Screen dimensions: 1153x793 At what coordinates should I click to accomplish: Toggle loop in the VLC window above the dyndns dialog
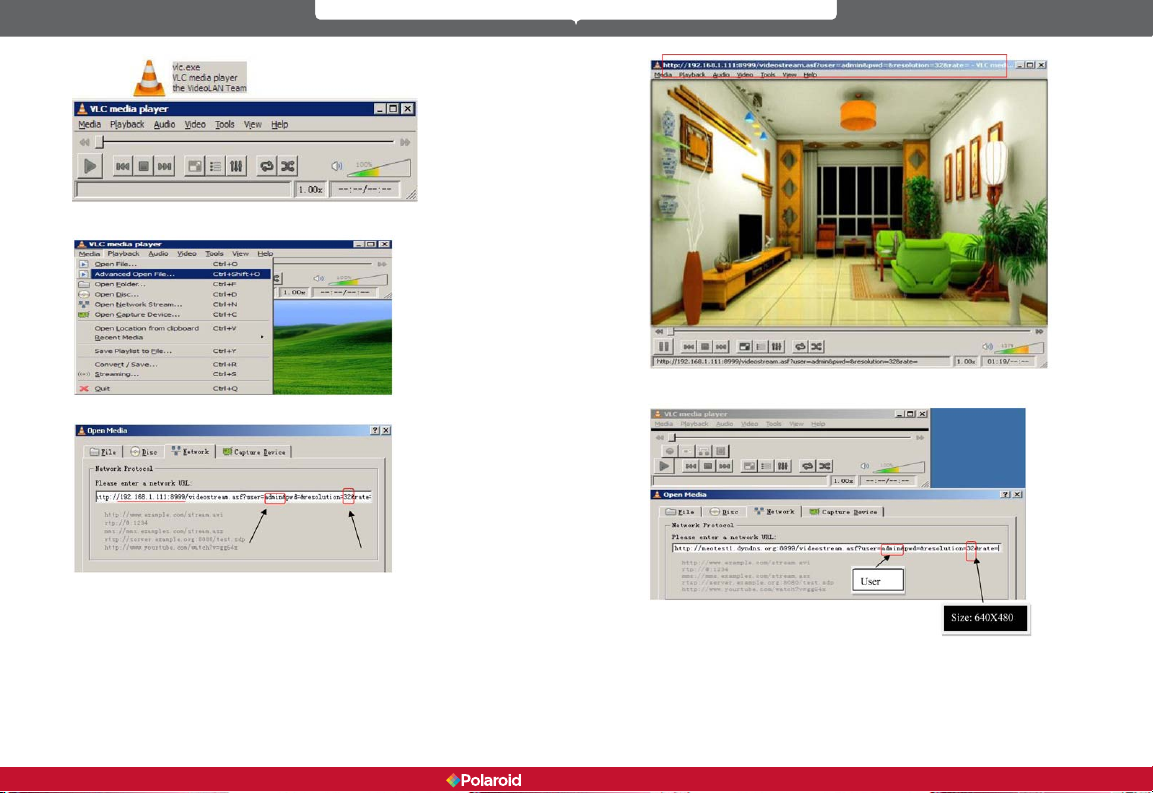click(x=807, y=466)
